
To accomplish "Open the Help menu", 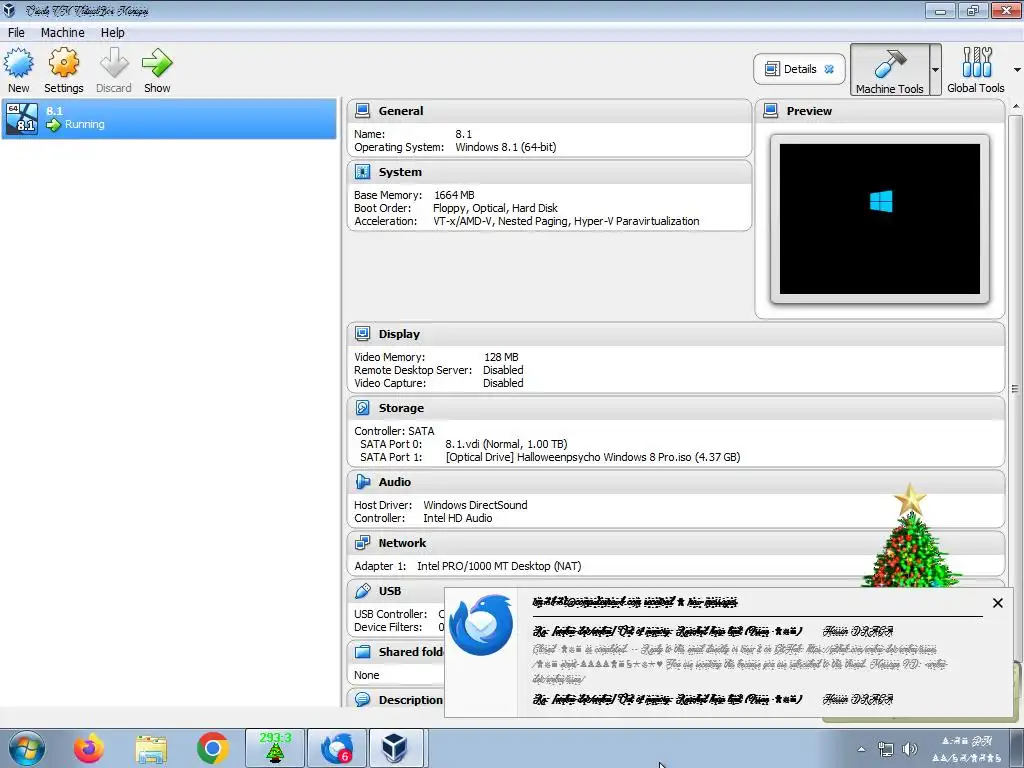I will 112,33.
